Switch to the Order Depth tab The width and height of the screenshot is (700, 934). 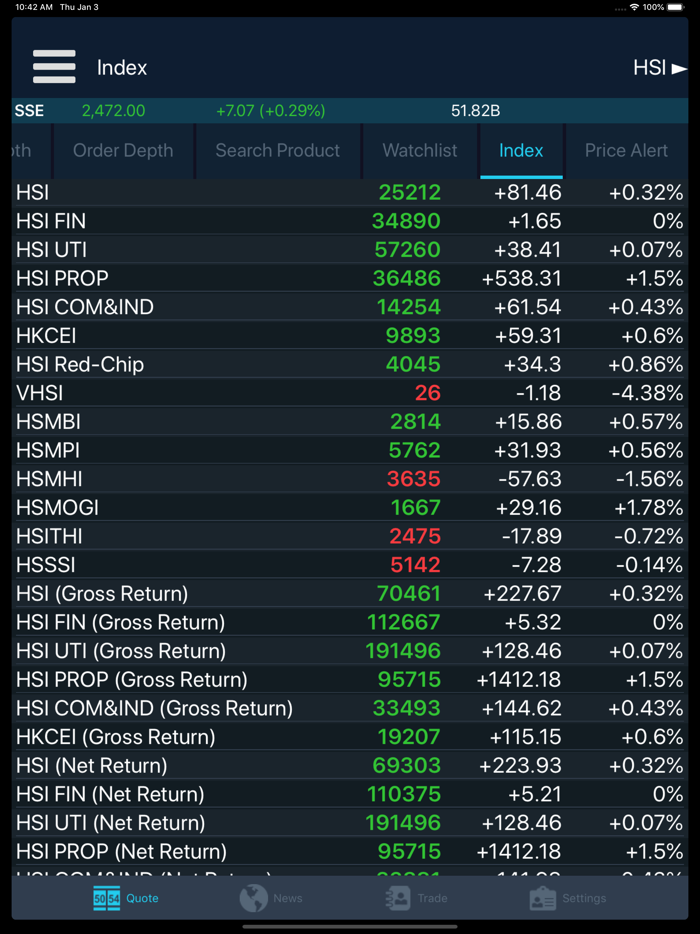(123, 151)
